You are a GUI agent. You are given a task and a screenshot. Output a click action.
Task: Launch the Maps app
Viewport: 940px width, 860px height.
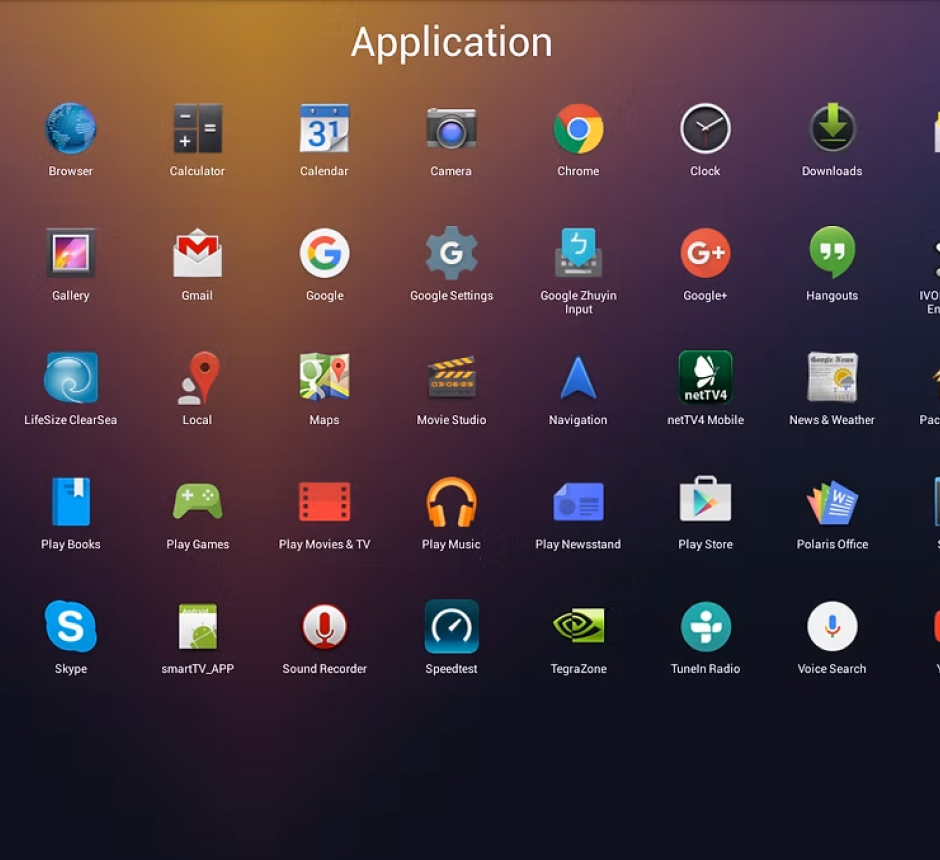(324, 378)
